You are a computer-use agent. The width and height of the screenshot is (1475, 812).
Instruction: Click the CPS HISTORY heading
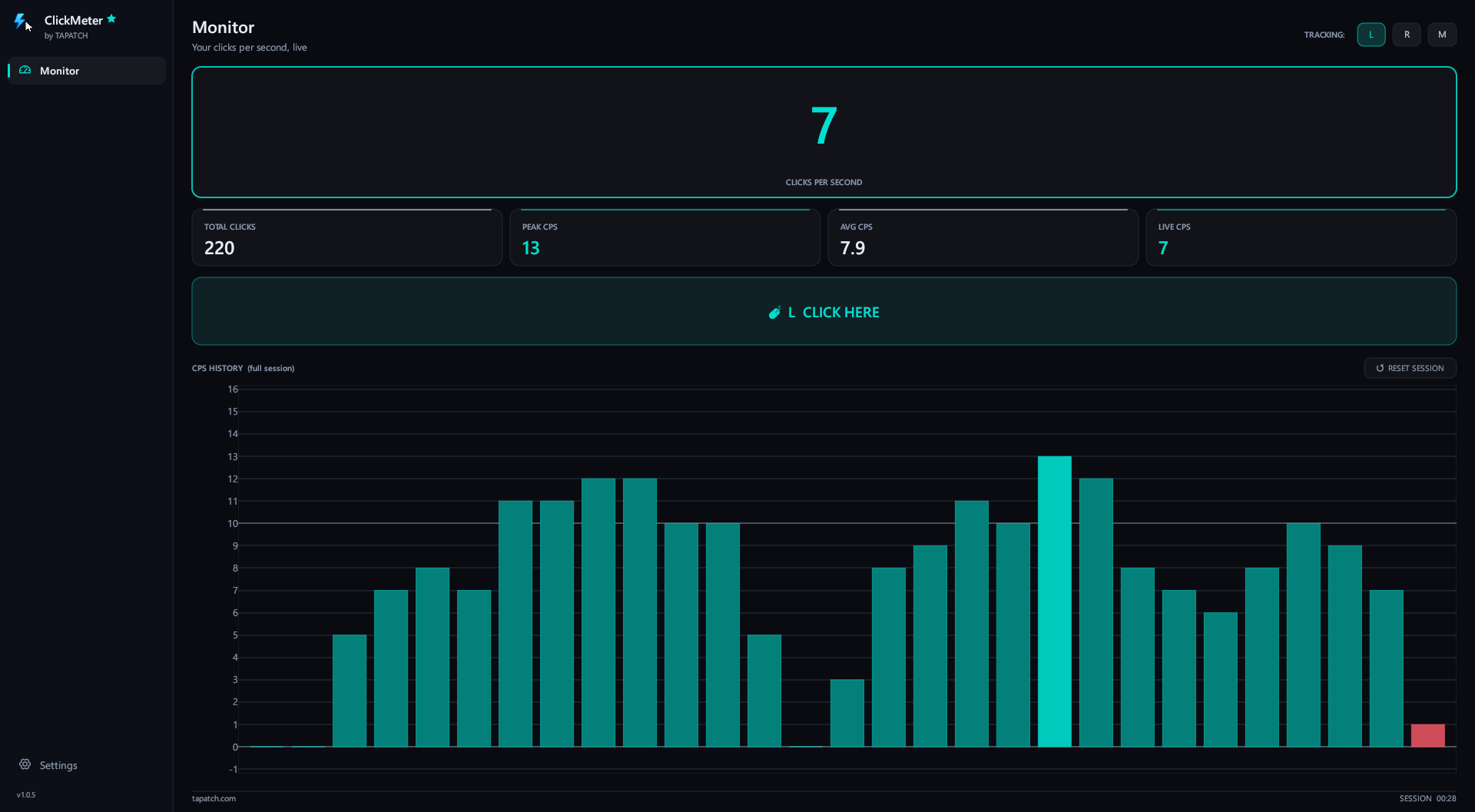click(x=217, y=368)
